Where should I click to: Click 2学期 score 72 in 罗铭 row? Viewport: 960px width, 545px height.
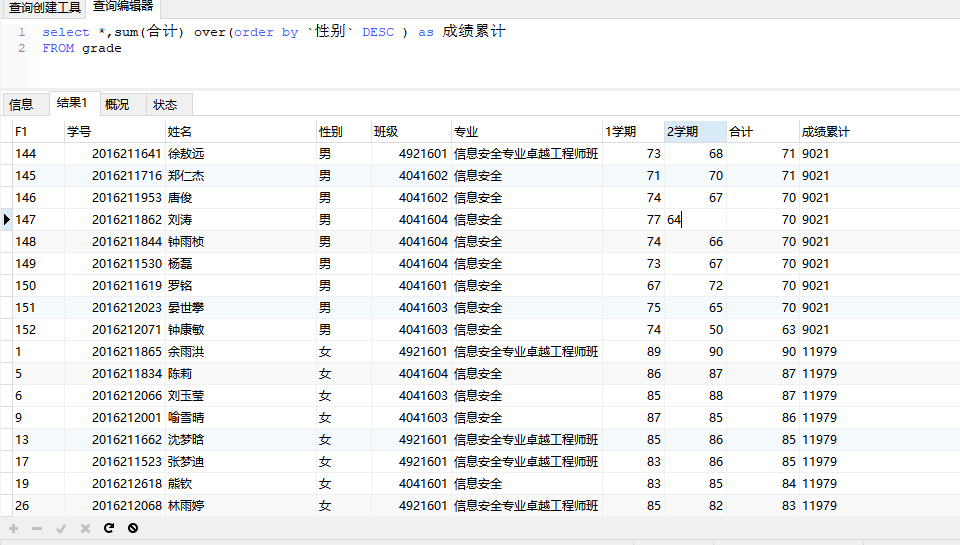695,285
